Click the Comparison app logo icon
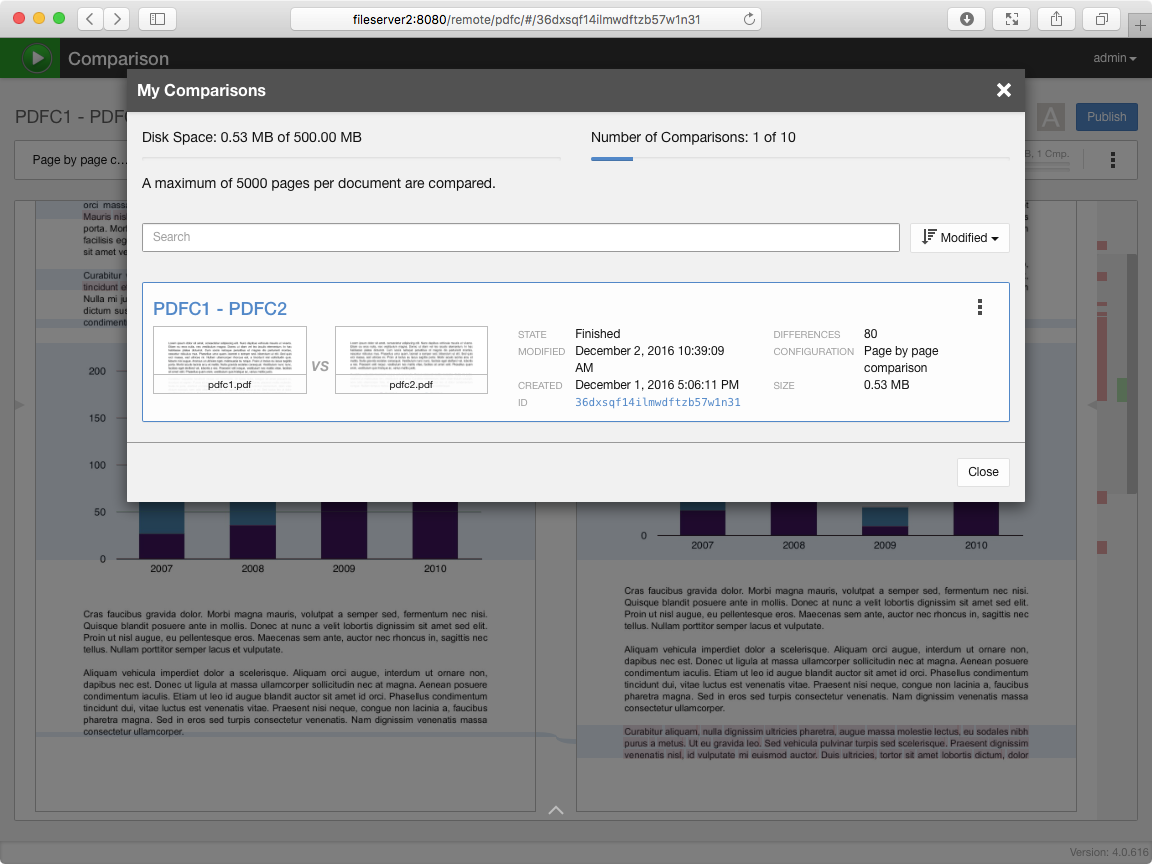1152x864 pixels. tap(37, 58)
